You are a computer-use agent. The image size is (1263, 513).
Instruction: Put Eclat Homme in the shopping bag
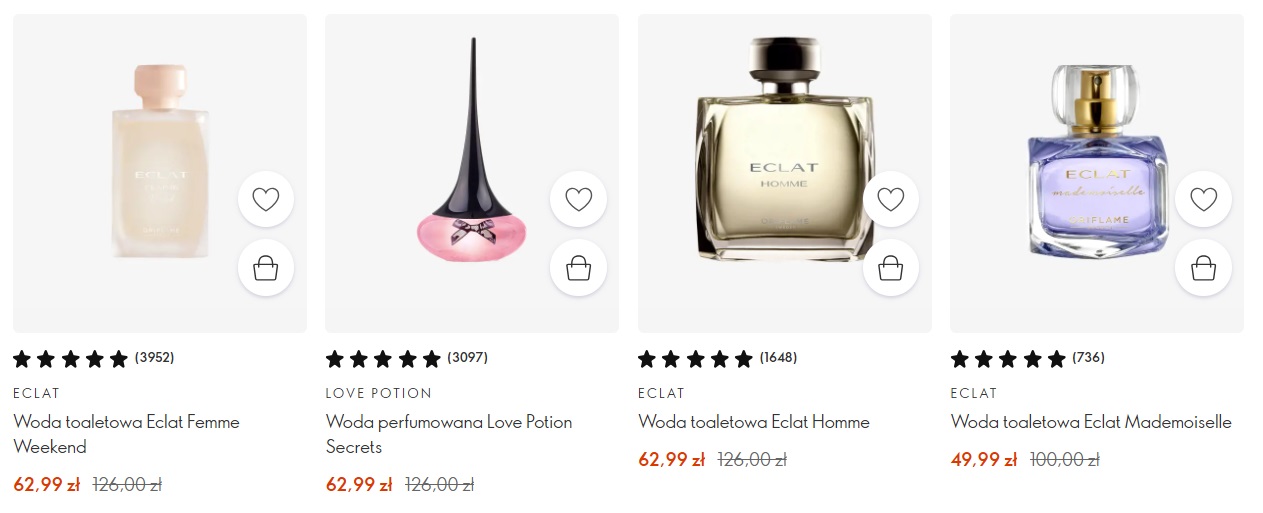pos(890,267)
